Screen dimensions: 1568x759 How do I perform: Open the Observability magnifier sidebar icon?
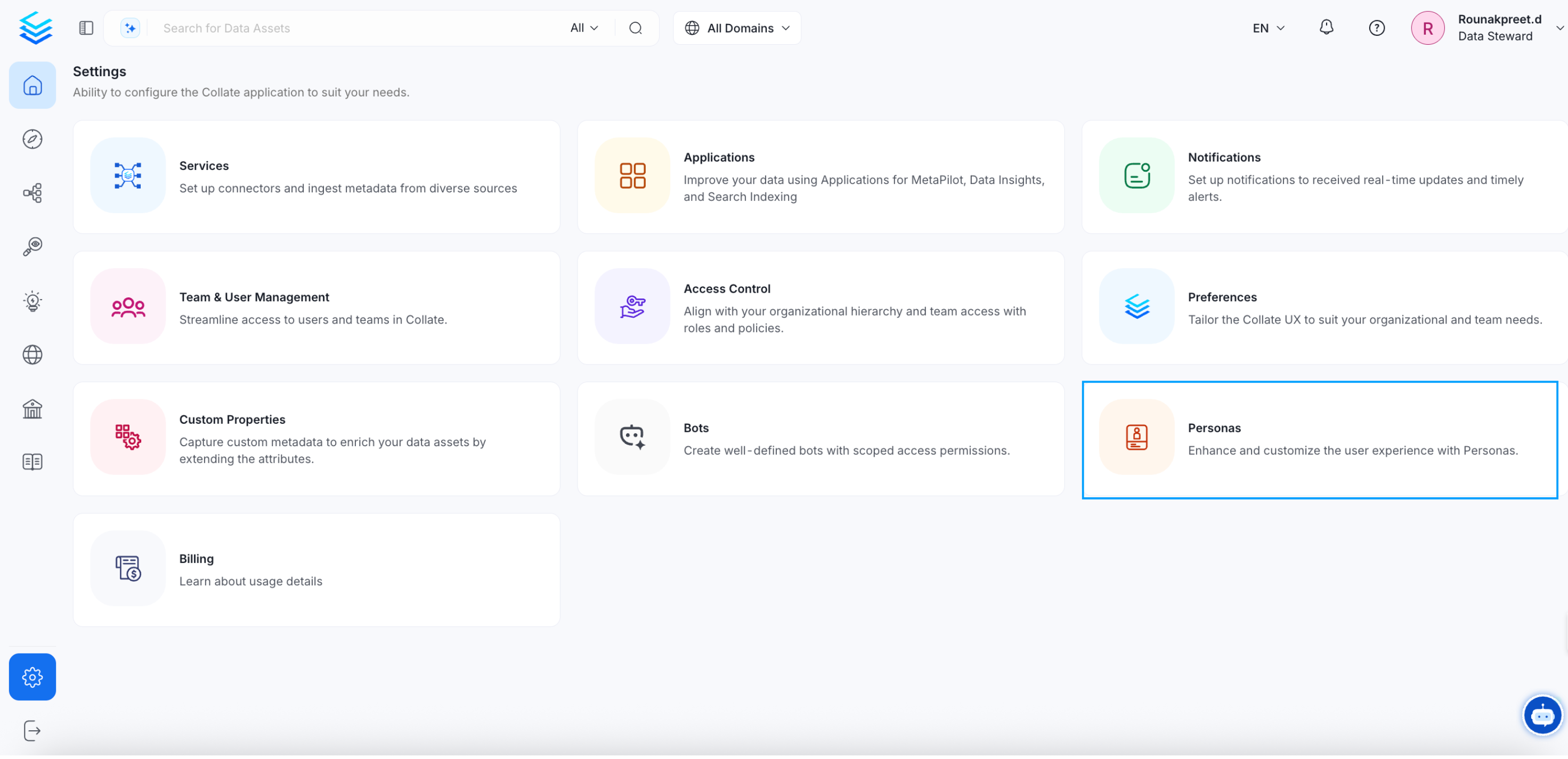click(33, 247)
